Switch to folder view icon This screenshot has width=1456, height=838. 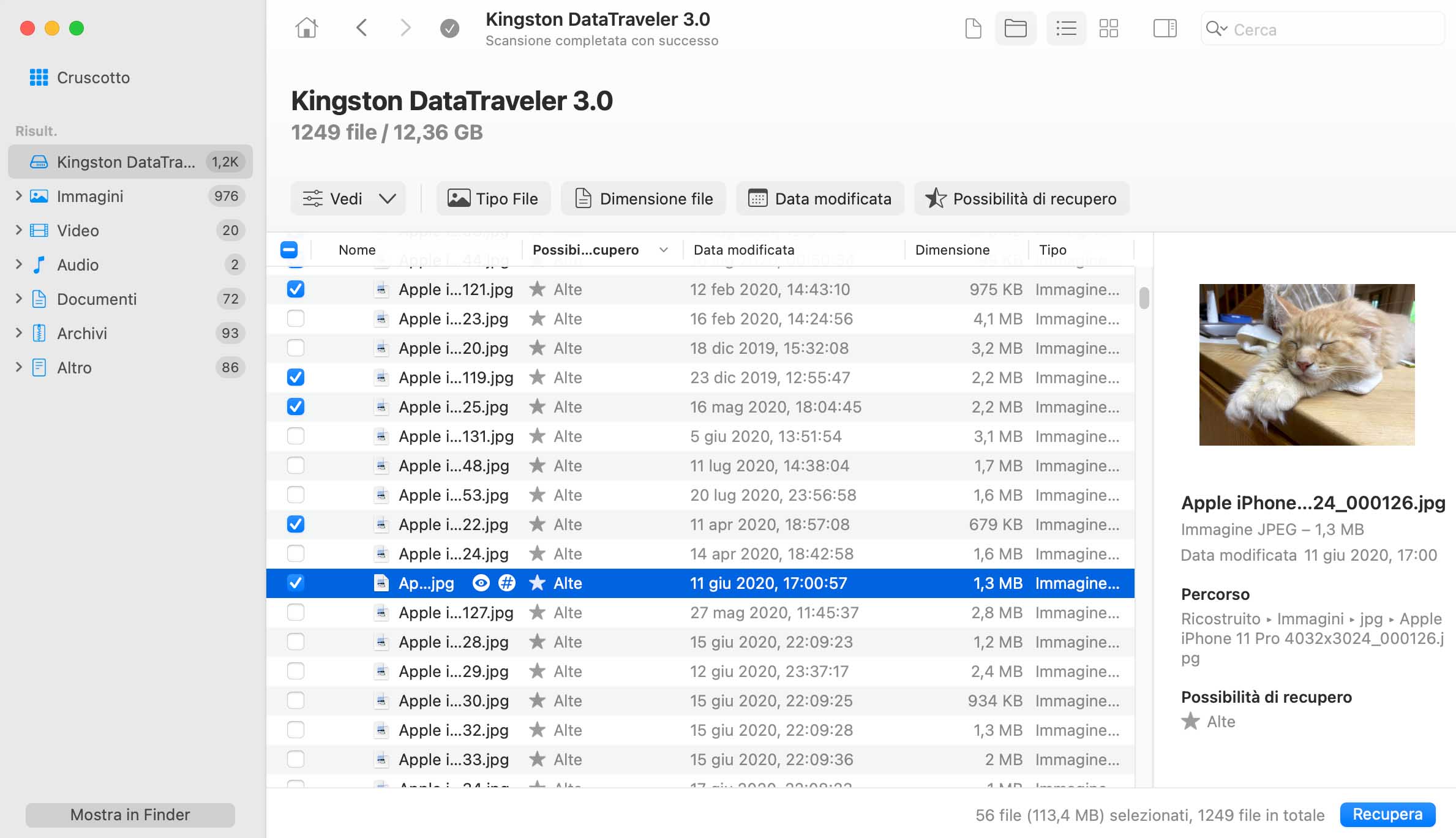[x=1015, y=28]
